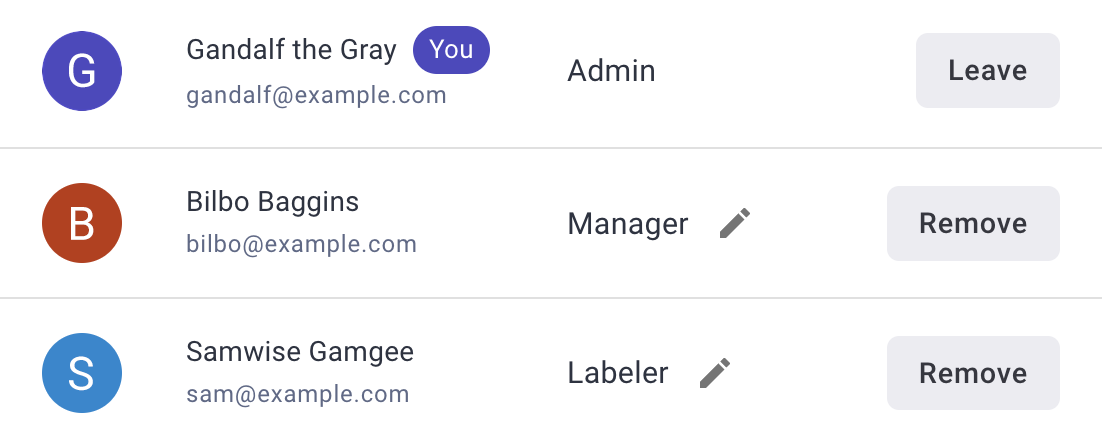This screenshot has width=1102, height=442.
Task: Leave the team as Gandalf
Action: pyautogui.click(x=987, y=71)
